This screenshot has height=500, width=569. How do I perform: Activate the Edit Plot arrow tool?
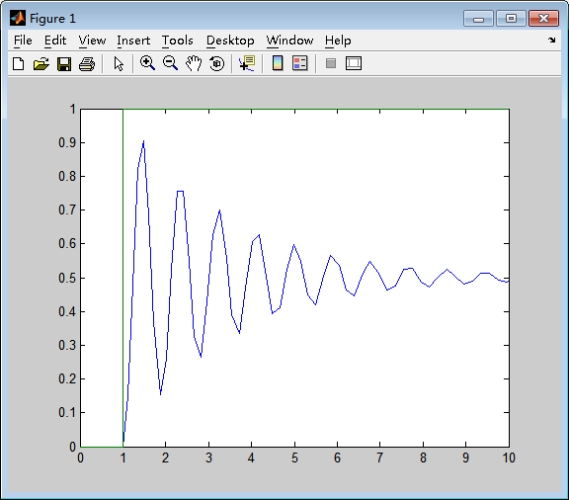(x=118, y=63)
